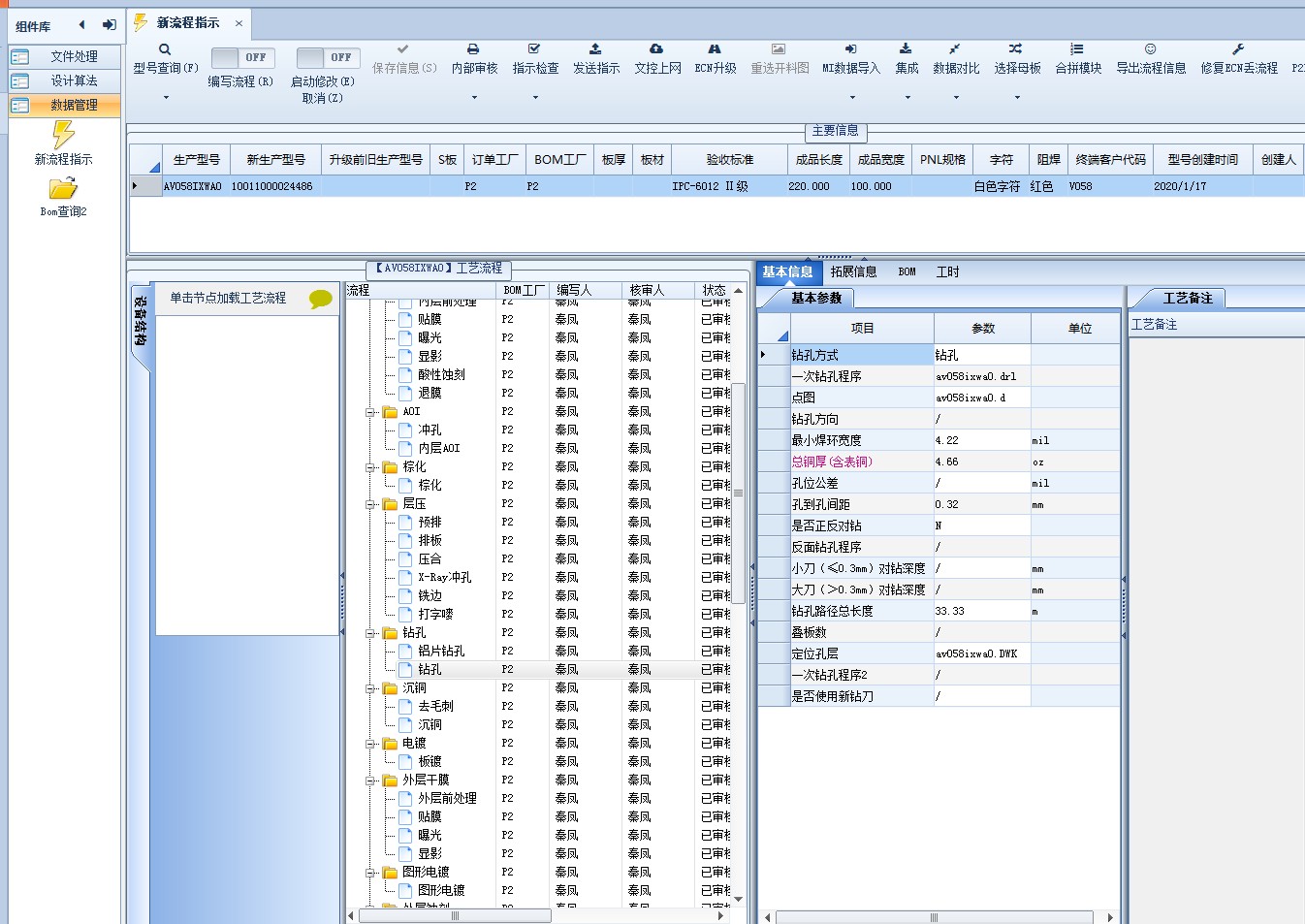
Task: Switch to the 工时 tab
Action: [947, 272]
